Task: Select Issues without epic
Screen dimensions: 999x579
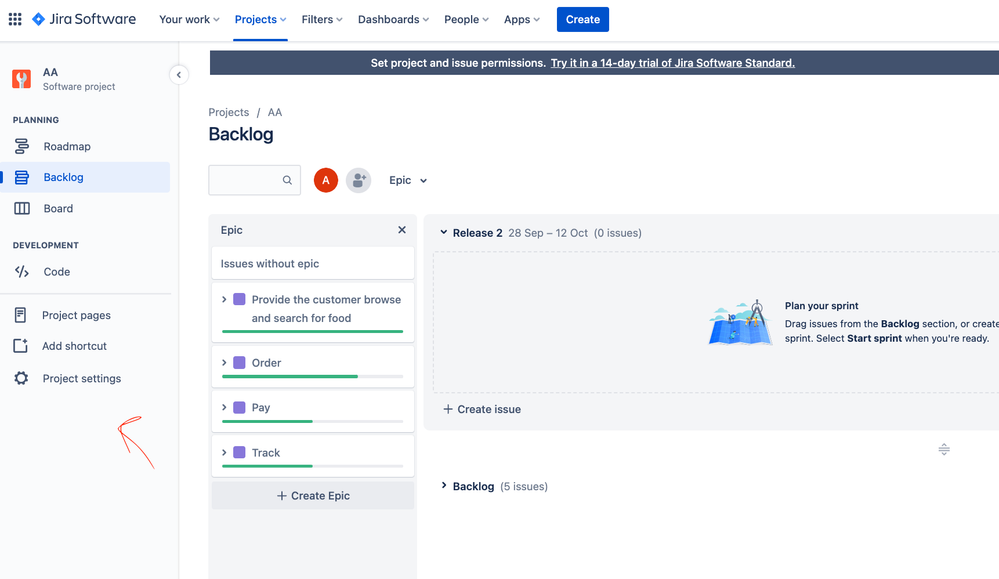Action: [313, 263]
